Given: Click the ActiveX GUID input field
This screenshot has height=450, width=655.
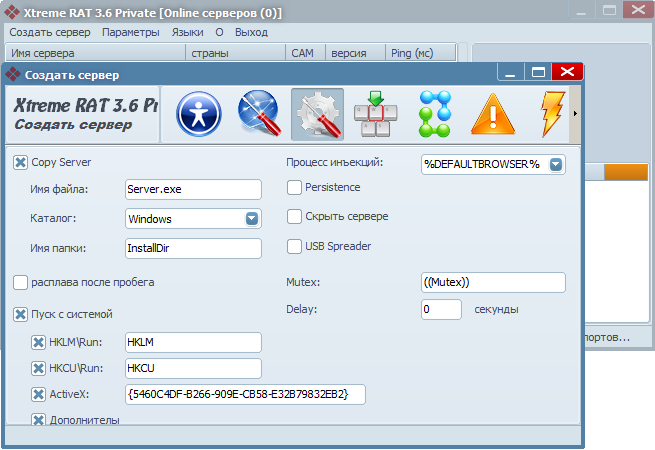Looking at the screenshot, I should click(245, 394).
